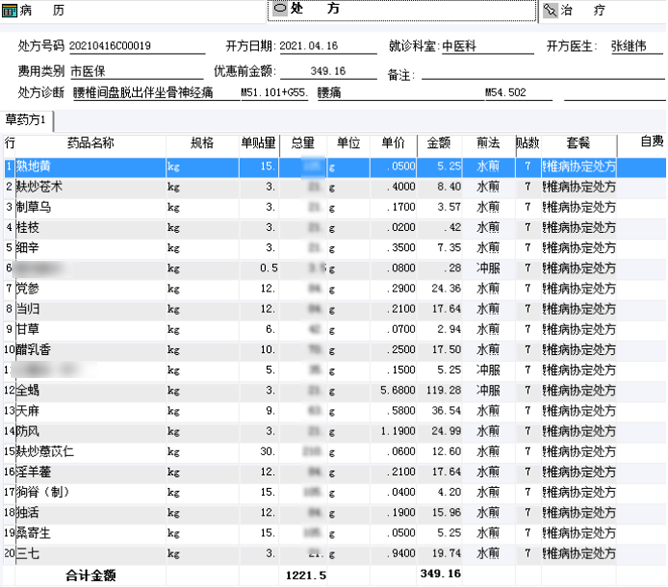Click the 套餐 column header
This screenshot has height=587, width=668.
coord(578,143)
